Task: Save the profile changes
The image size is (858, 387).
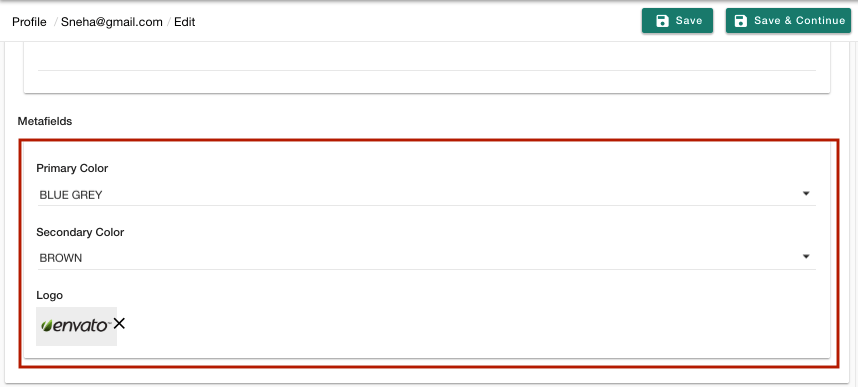Action: (x=677, y=21)
